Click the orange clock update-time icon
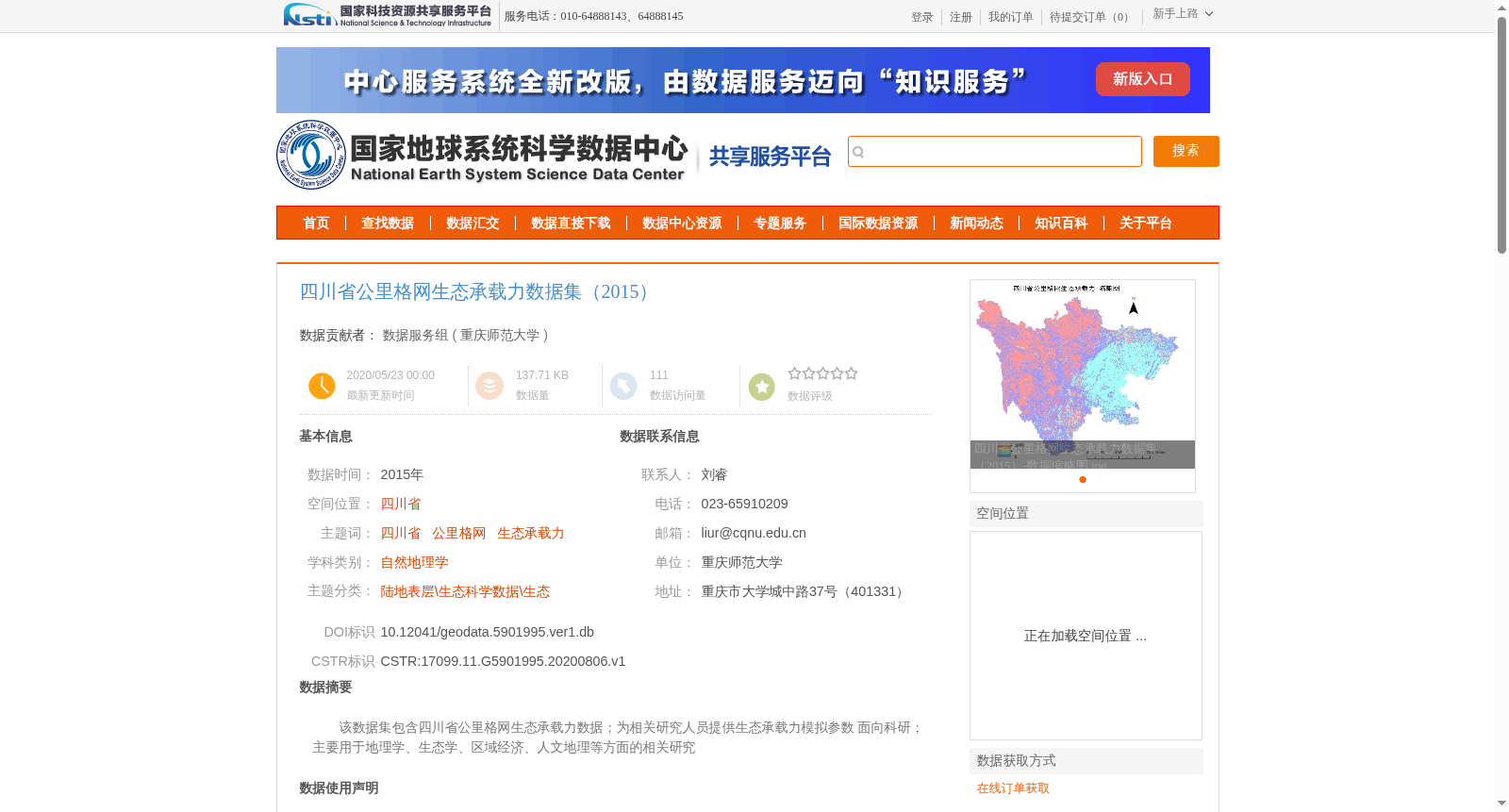This screenshot has width=1509, height=812. point(322,386)
